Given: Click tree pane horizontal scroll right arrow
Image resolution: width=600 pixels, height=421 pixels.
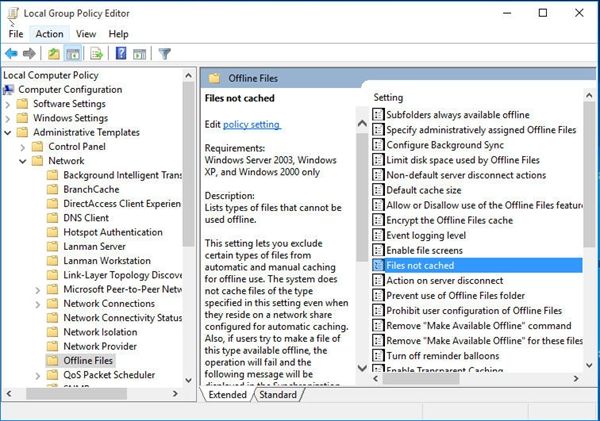Looking at the screenshot, I should coord(175,393).
